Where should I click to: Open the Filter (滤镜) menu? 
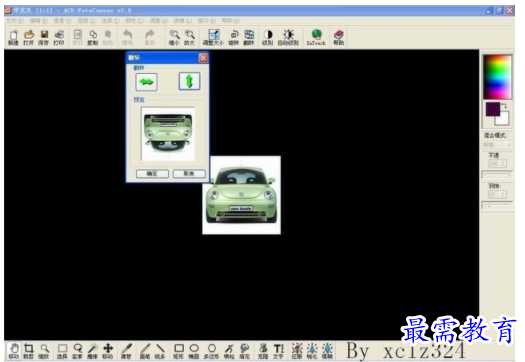(x=183, y=21)
